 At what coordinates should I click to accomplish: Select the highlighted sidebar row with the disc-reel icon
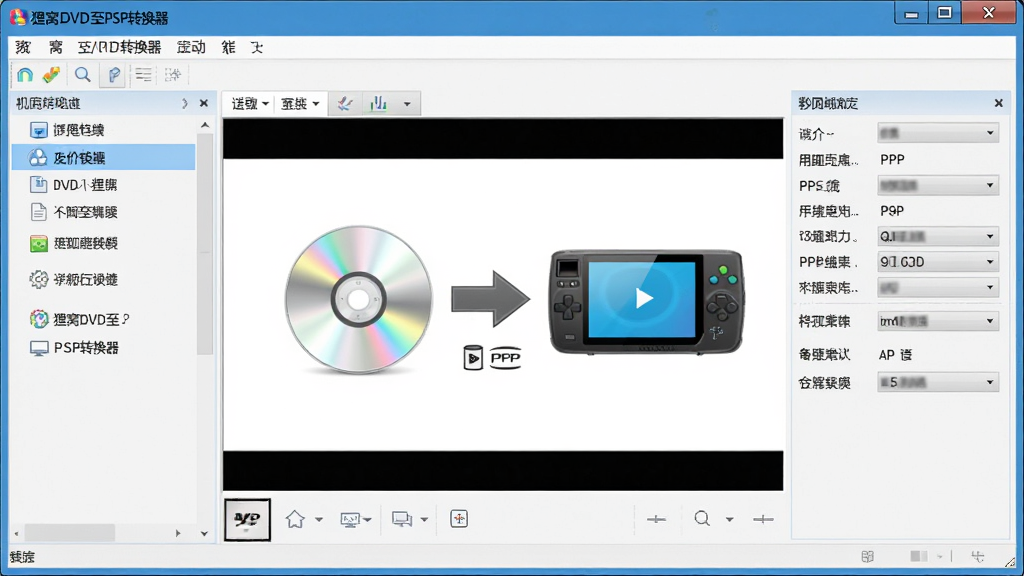pyautogui.click(x=104, y=157)
